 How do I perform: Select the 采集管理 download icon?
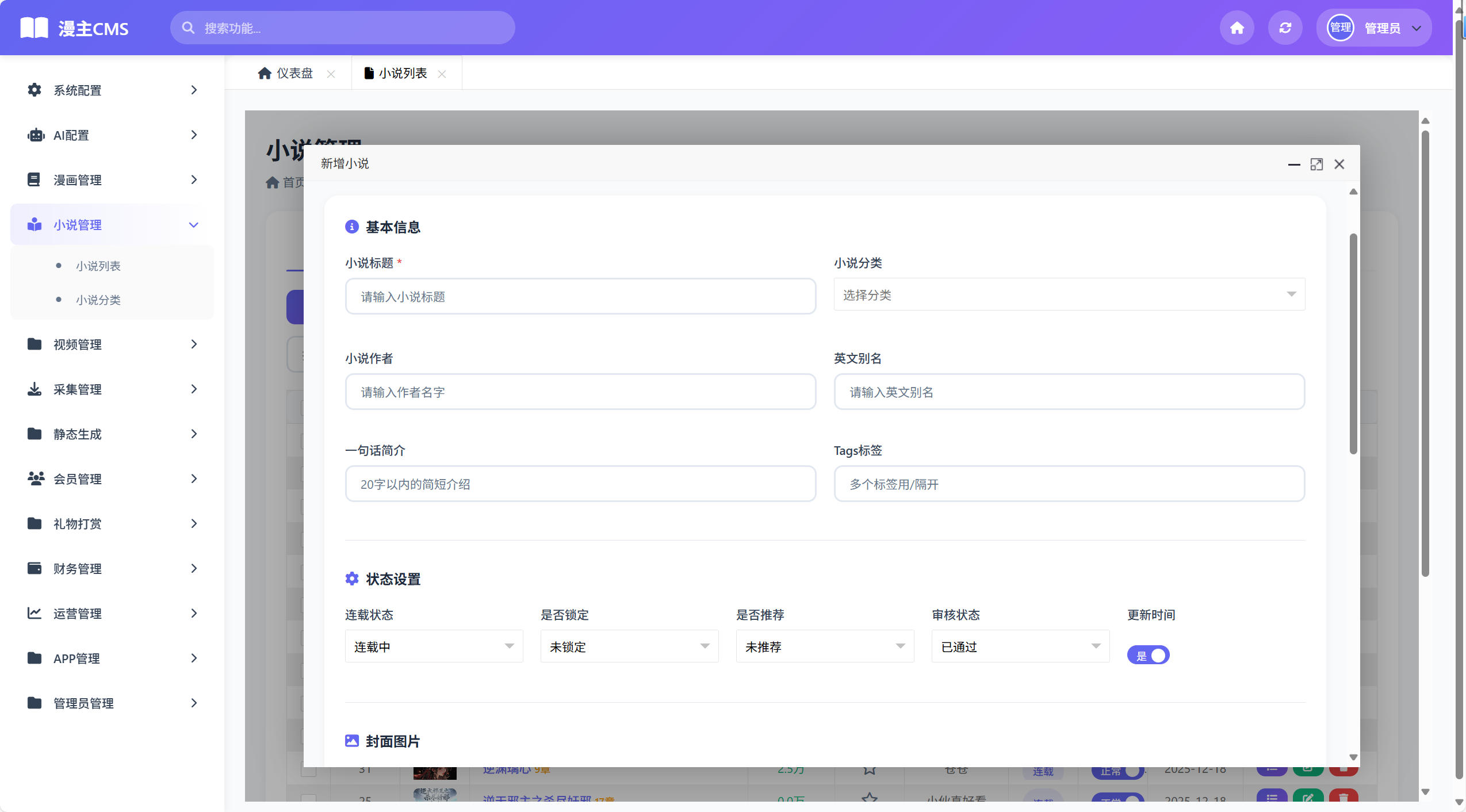34,389
